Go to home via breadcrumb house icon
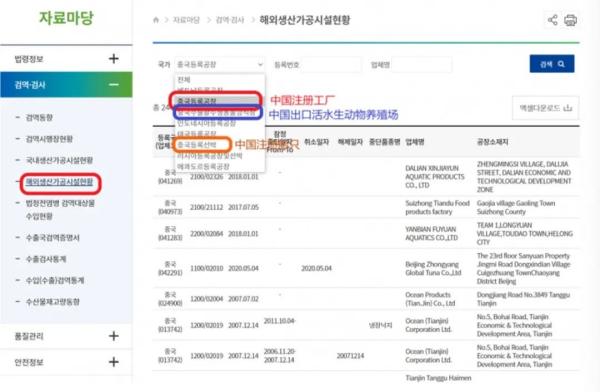 point(156,20)
